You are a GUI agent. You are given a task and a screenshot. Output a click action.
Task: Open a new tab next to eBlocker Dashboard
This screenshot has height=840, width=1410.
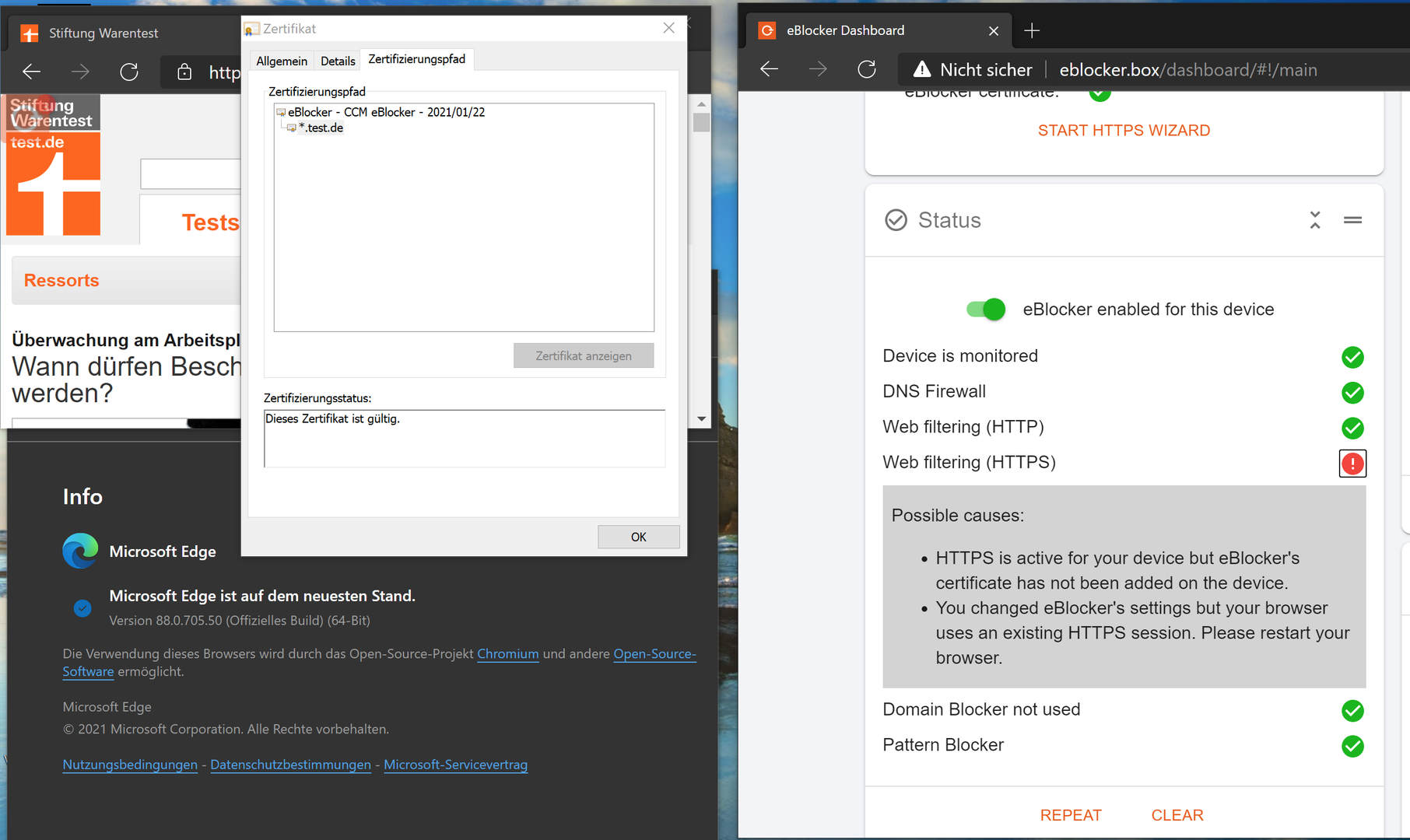(x=1032, y=30)
